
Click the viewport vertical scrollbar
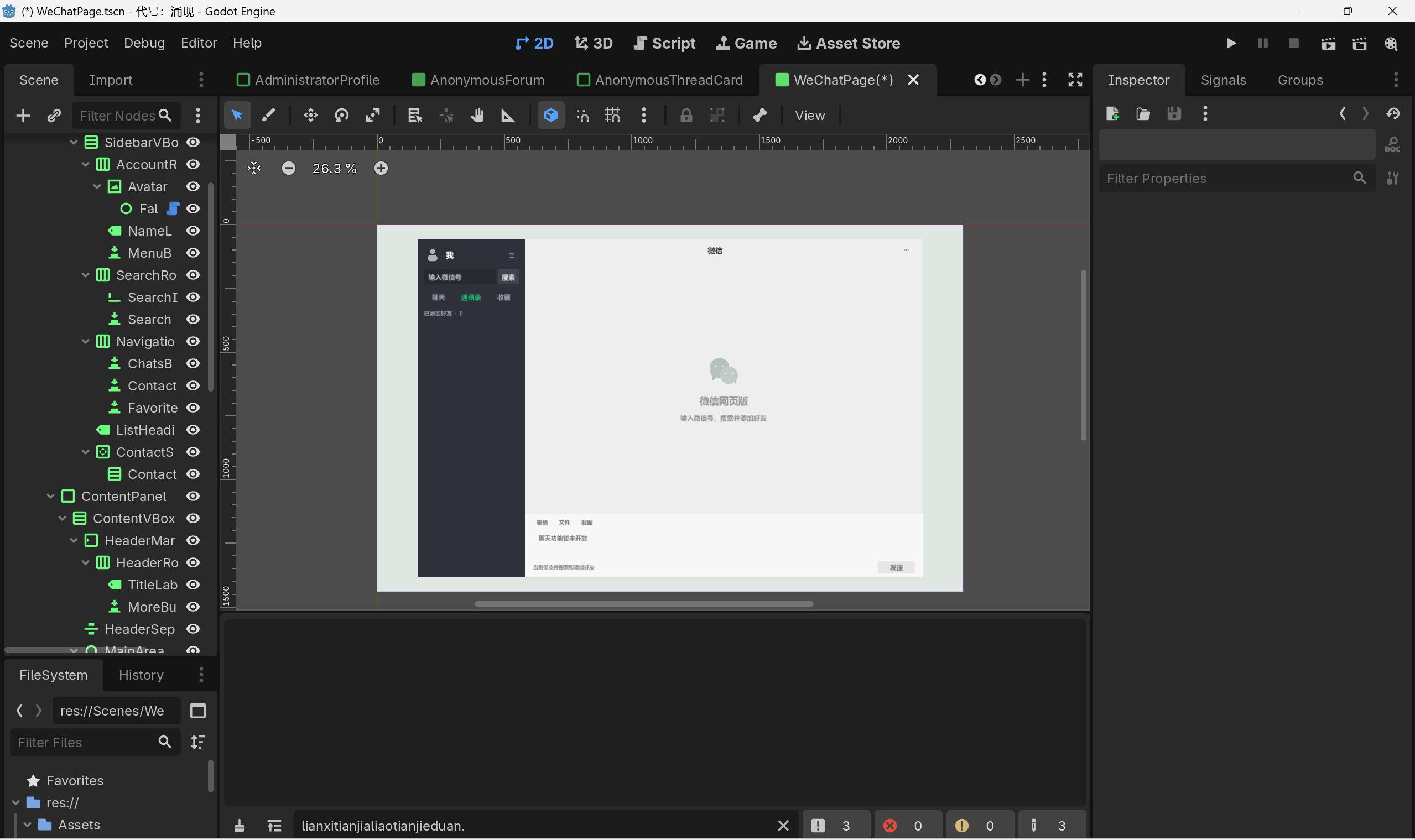(1083, 355)
